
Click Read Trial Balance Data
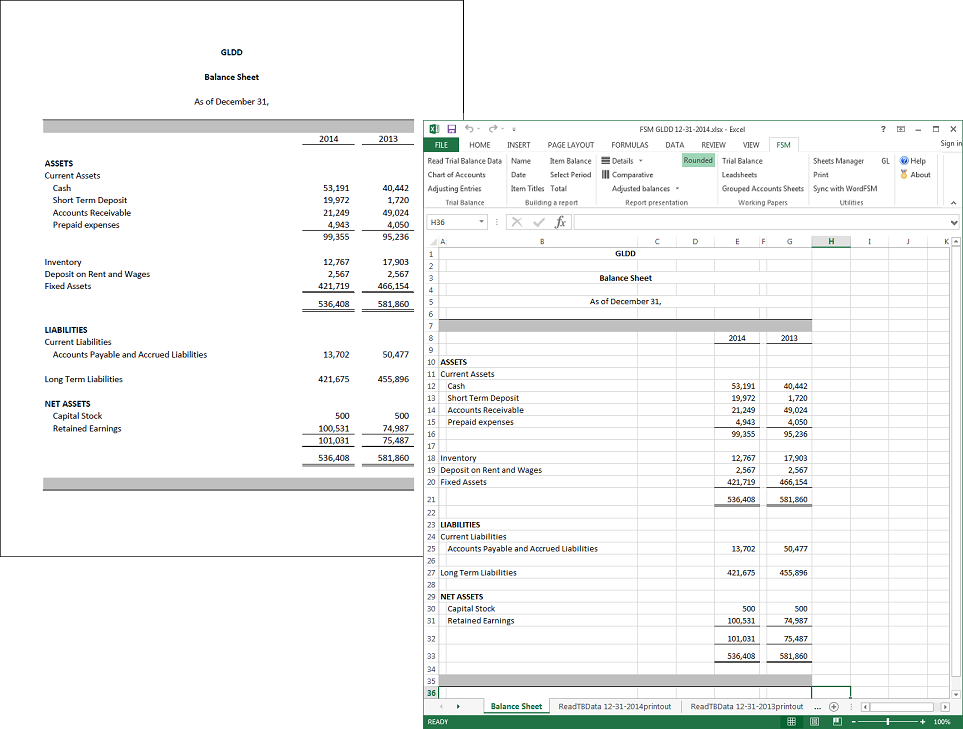pos(465,161)
